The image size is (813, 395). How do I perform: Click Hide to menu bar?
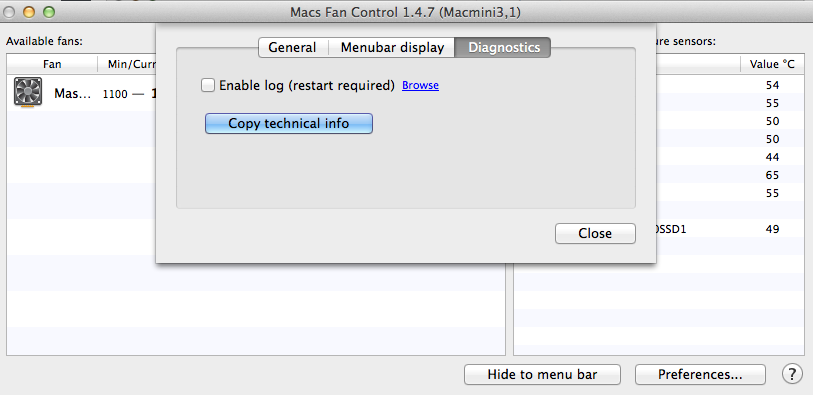[542, 374]
